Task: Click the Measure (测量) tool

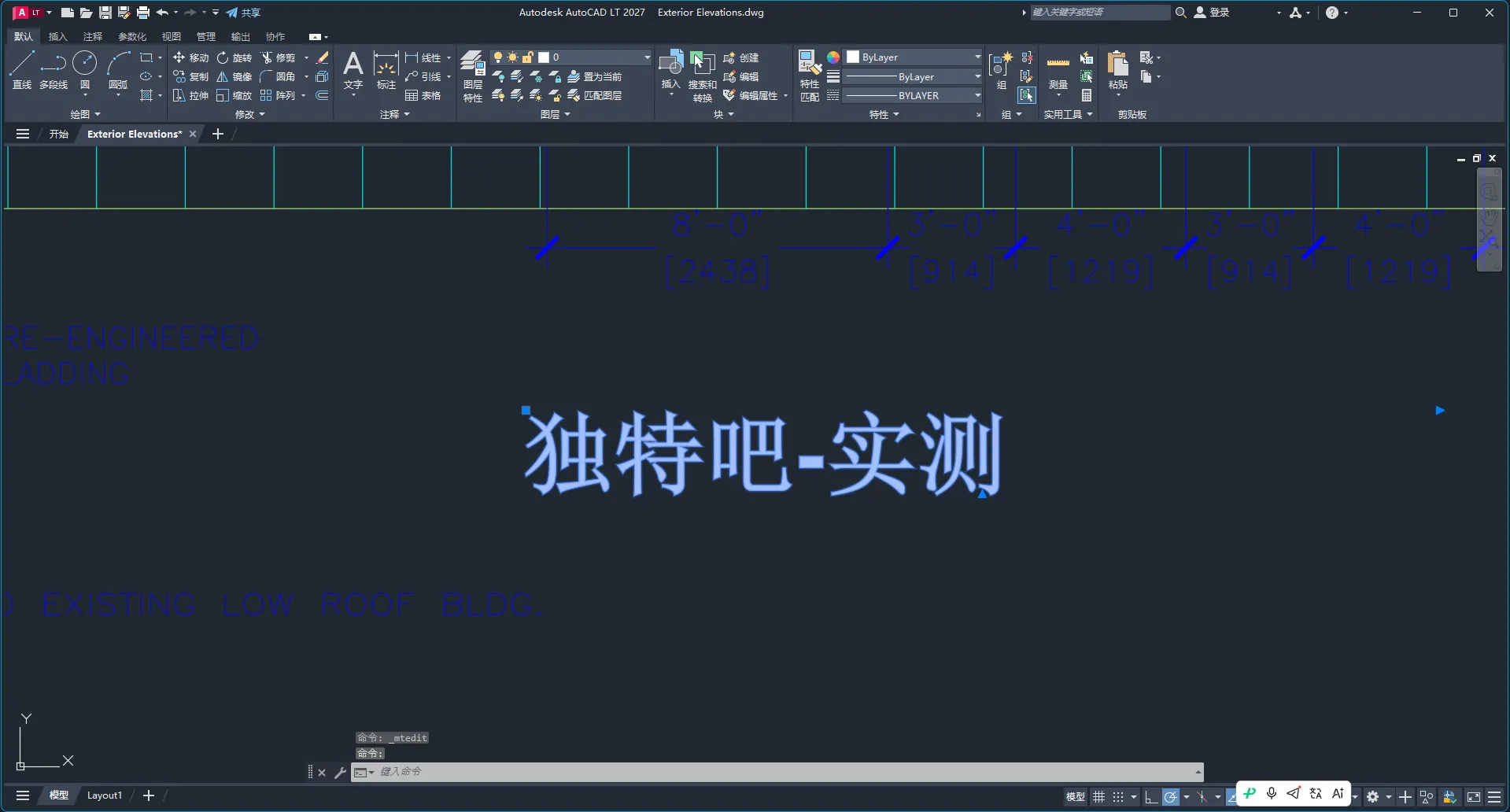Action: click(x=1058, y=71)
